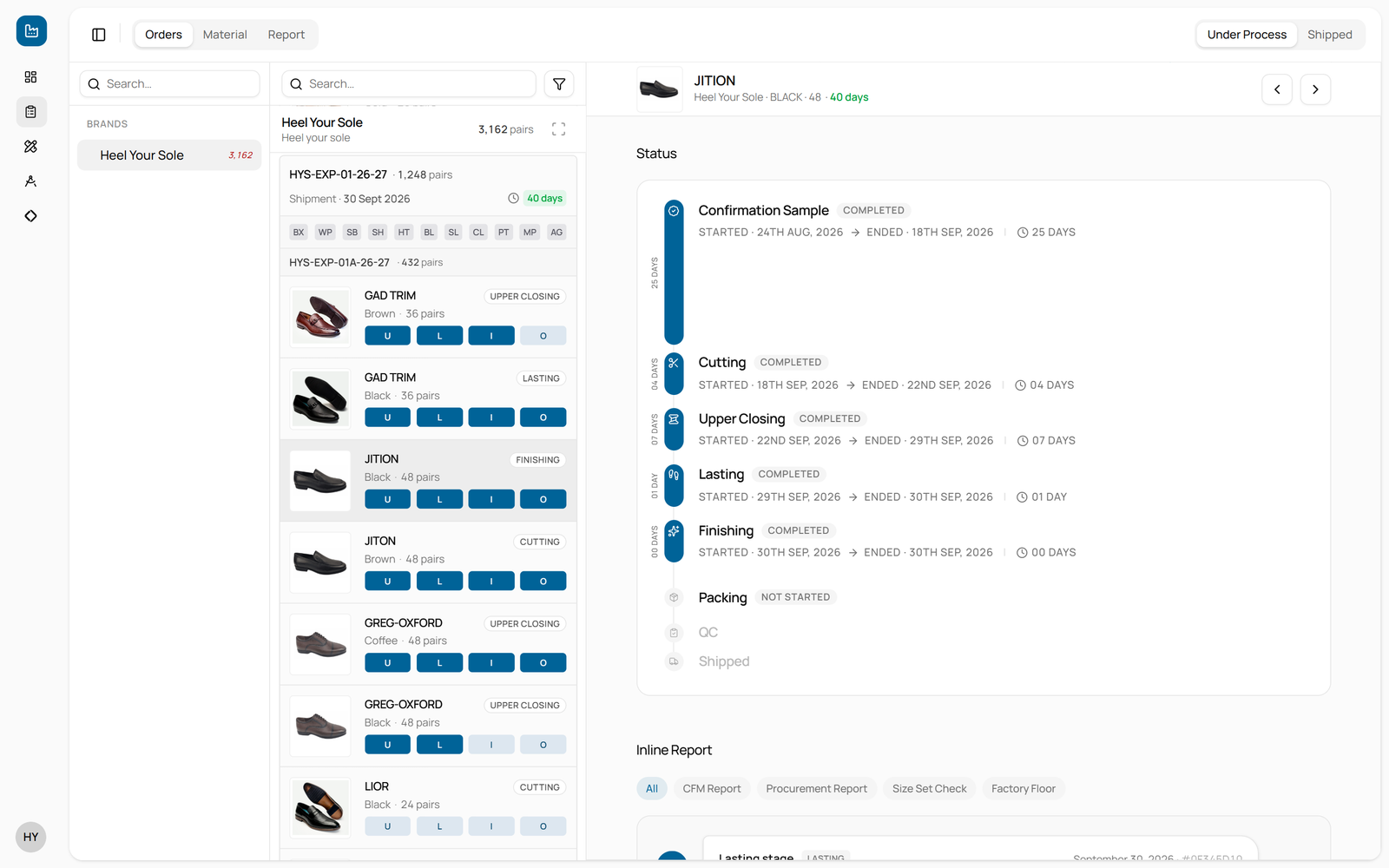Screen dimensions: 1389x868
Task: Select Heel Your Sole brand
Action: (x=169, y=155)
